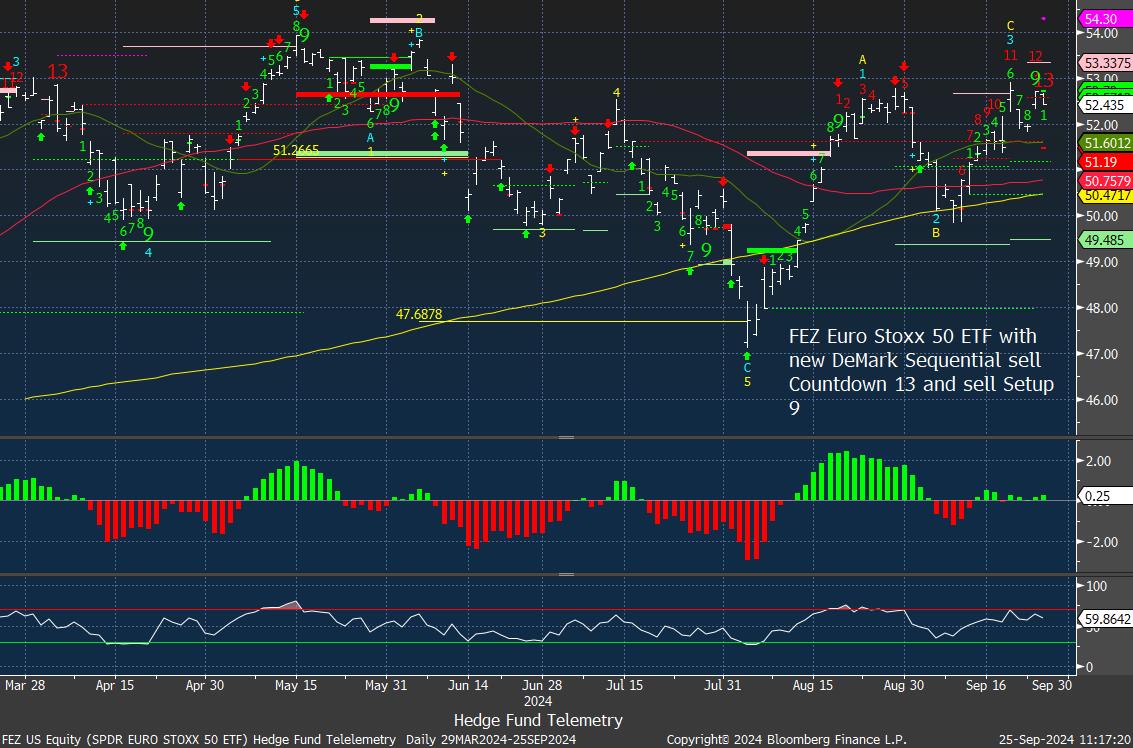Click the white 52.435 last price tag
Screen dimensions: 1133x748
(x=1101, y=105)
